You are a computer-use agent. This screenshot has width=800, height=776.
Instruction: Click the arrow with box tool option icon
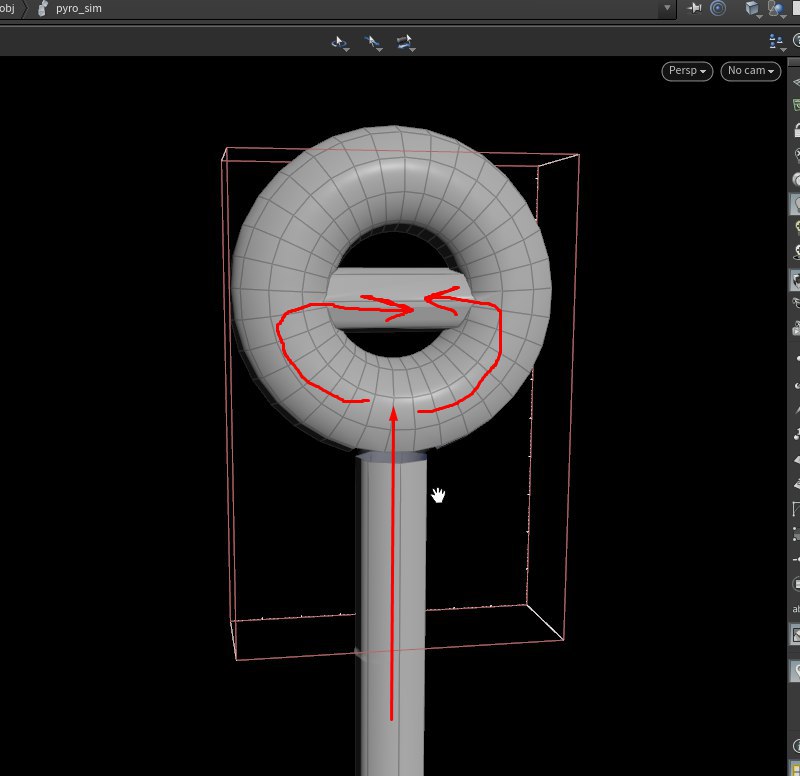406,43
